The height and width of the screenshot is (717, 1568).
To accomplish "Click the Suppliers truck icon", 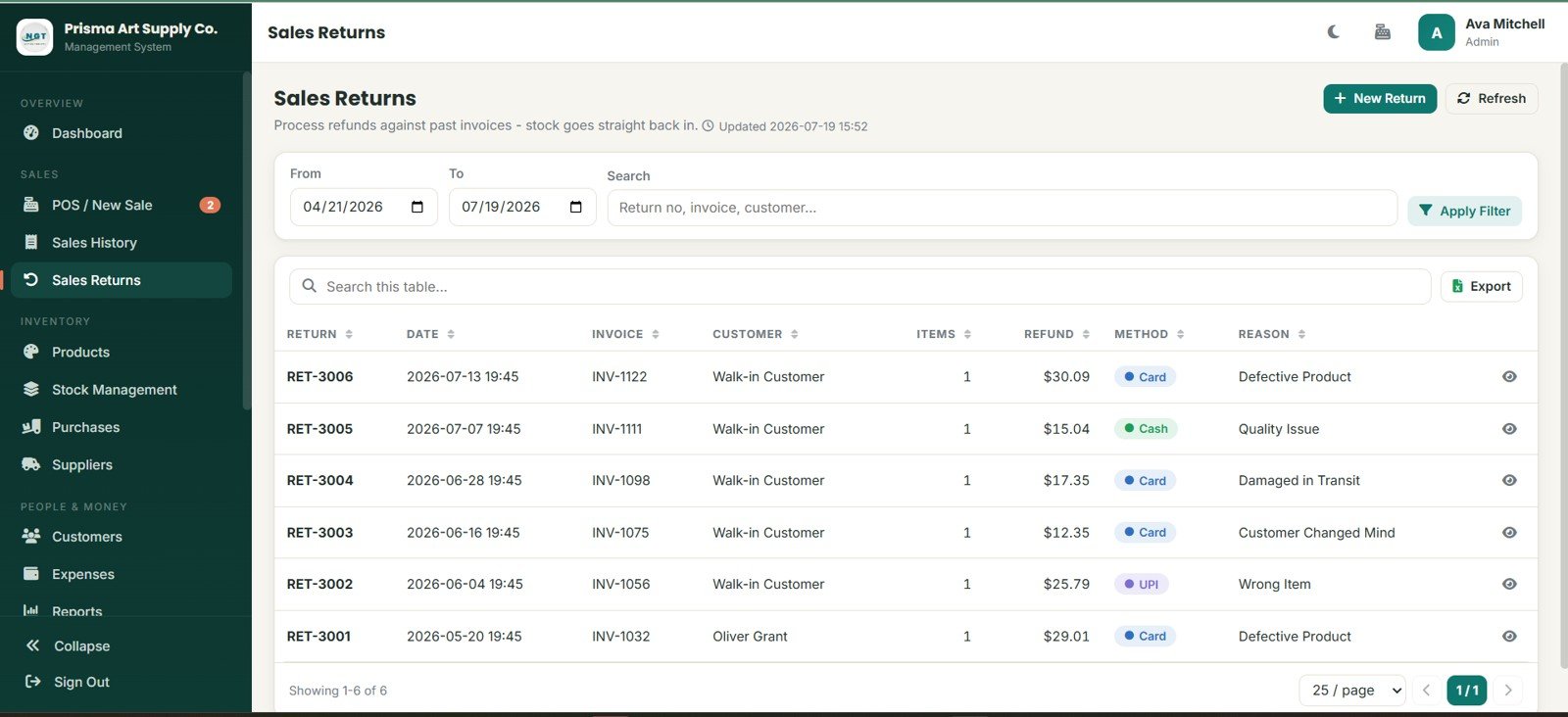I will 31,464.
